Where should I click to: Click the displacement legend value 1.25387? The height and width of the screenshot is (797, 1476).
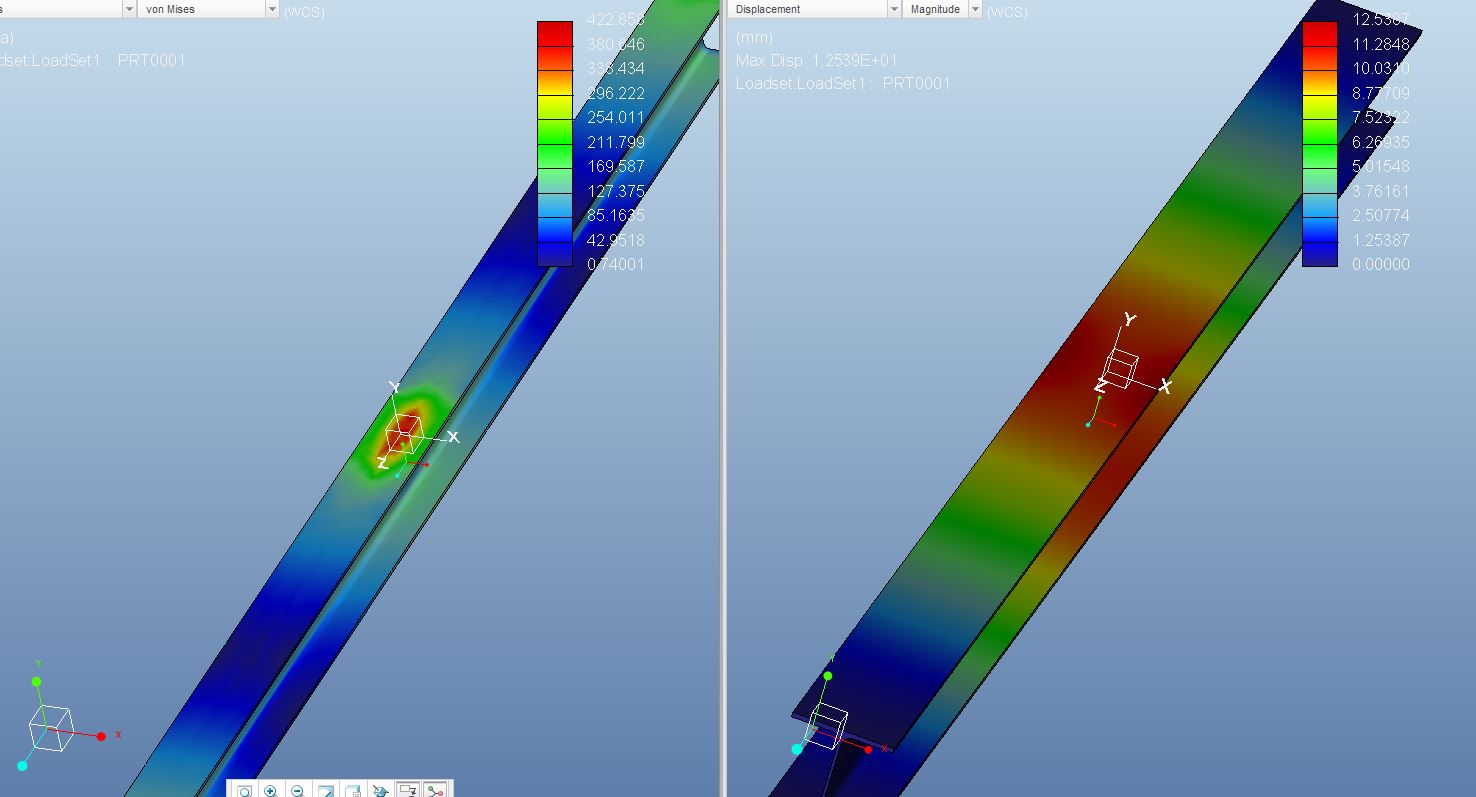click(x=1380, y=240)
